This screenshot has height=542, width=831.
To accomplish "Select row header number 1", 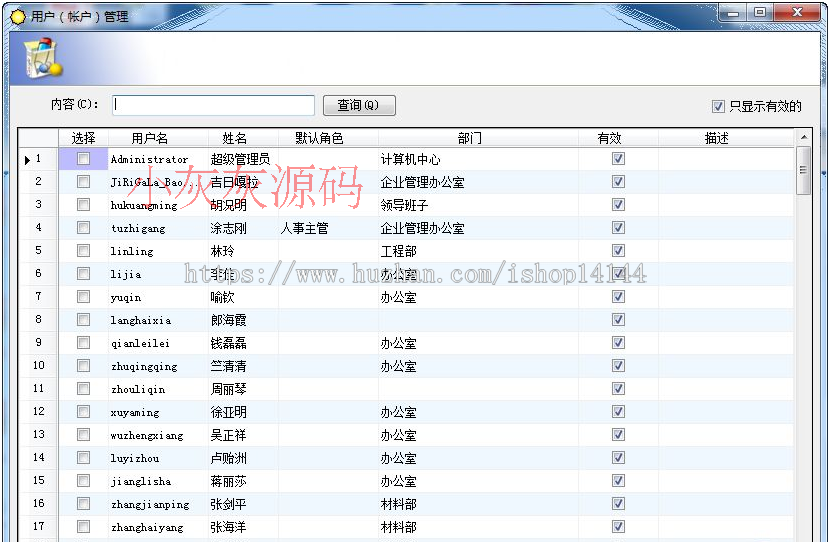I will coord(38,158).
